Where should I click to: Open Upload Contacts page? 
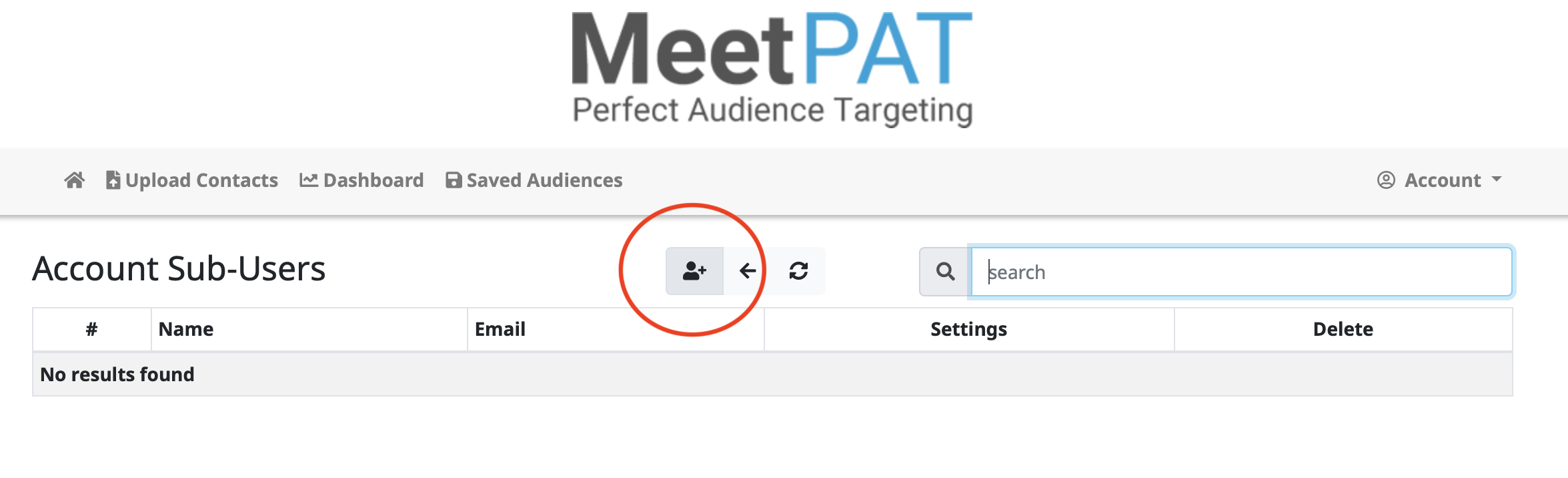tap(201, 180)
